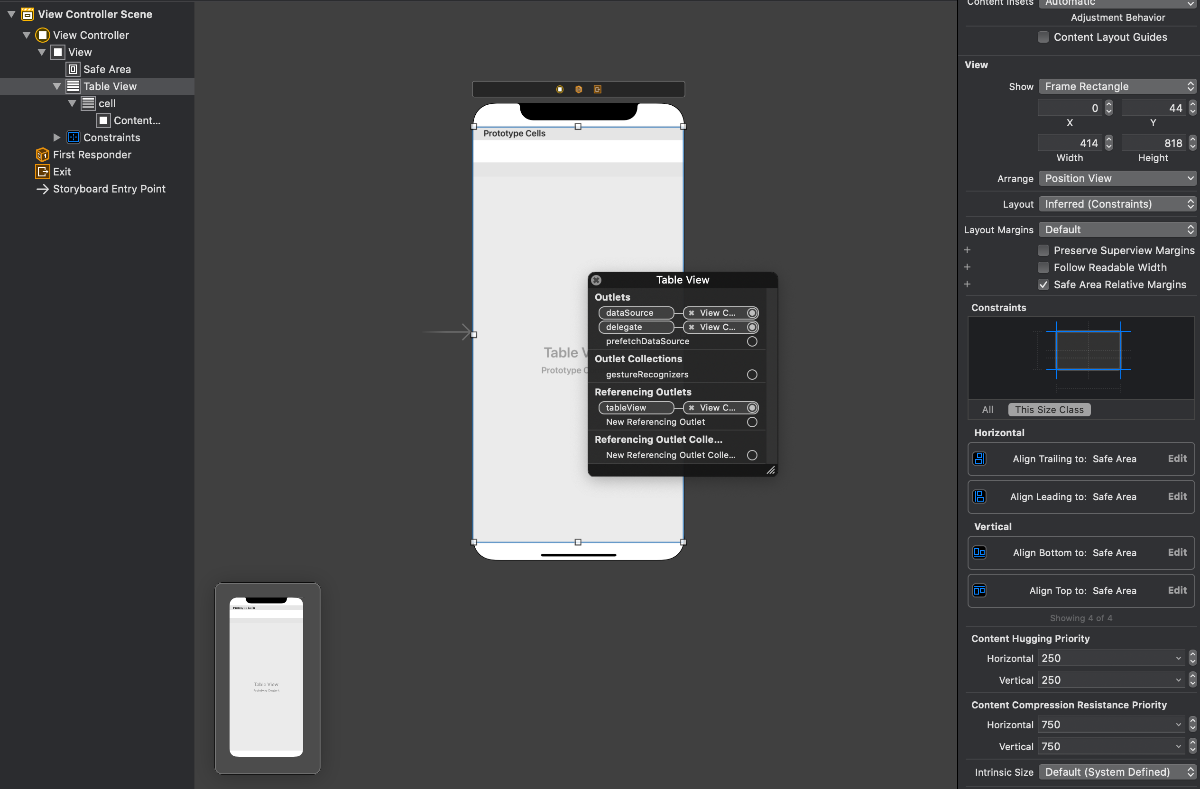Step the Vertical compression resistance 750 value
This screenshot has width=1200, height=789.
pyautogui.click(x=1192, y=746)
